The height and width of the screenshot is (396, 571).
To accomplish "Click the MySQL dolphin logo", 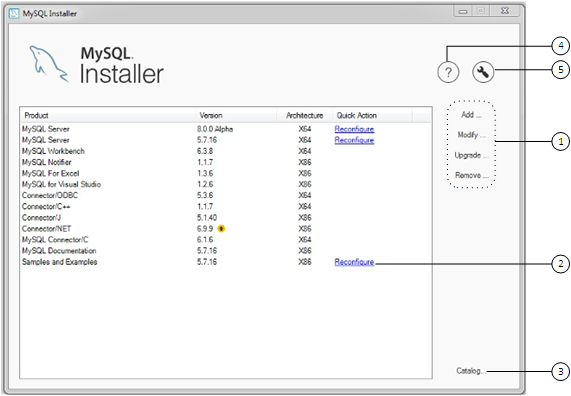I will [x=48, y=64].
